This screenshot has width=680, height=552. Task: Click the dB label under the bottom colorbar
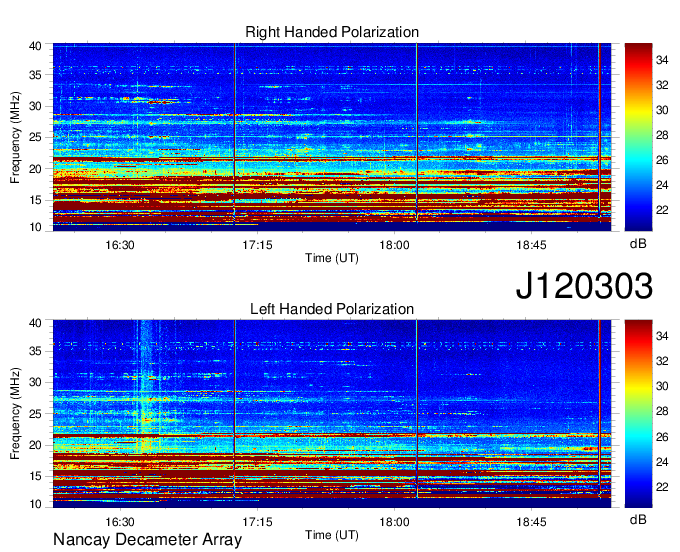click(638, 519)
